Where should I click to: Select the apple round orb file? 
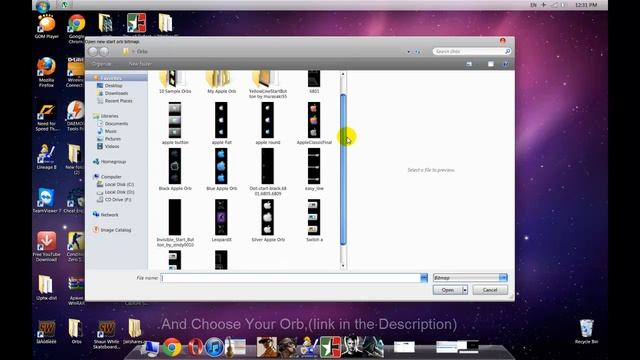pos(268,120)
